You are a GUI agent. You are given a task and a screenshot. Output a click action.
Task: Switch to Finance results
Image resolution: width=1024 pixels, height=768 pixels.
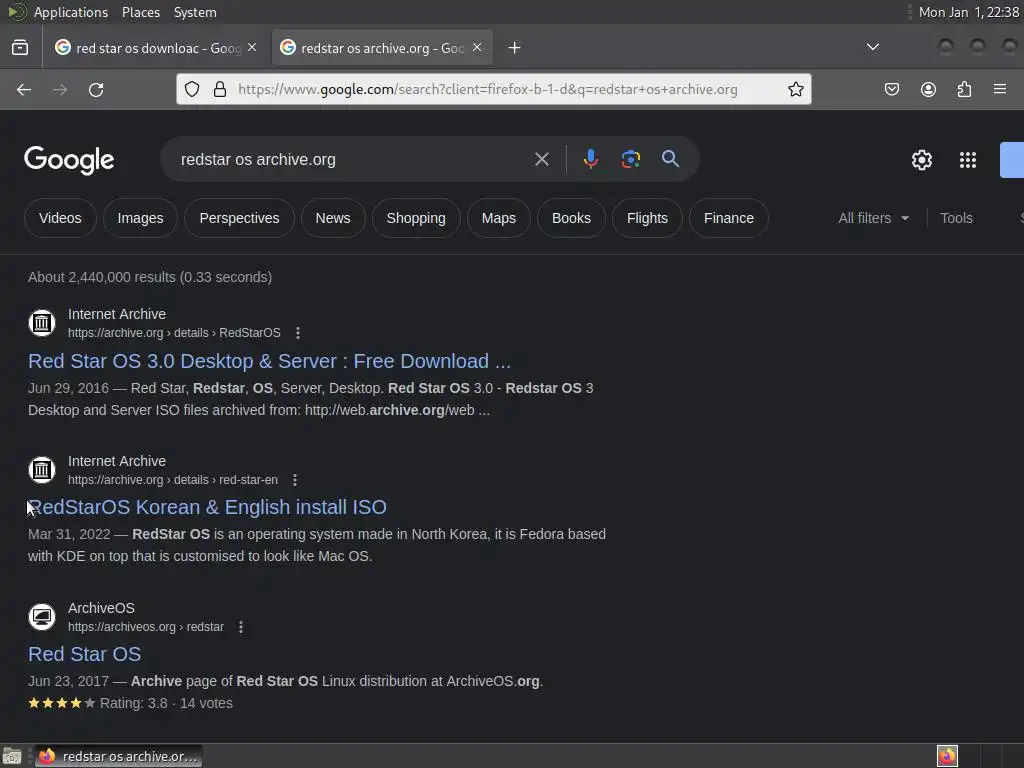click(x=729, y=218)
